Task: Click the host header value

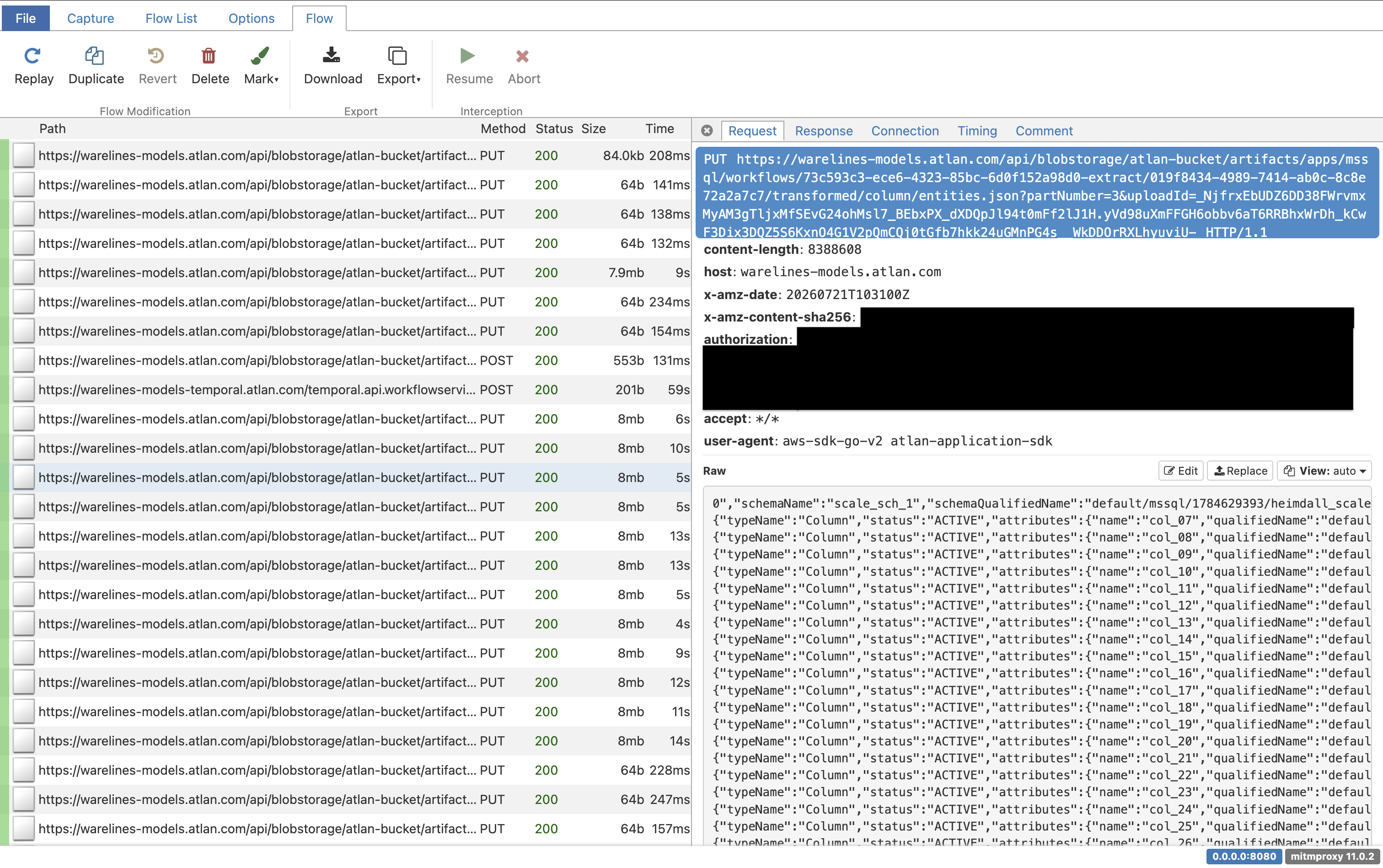Action: tap(841, 272)
